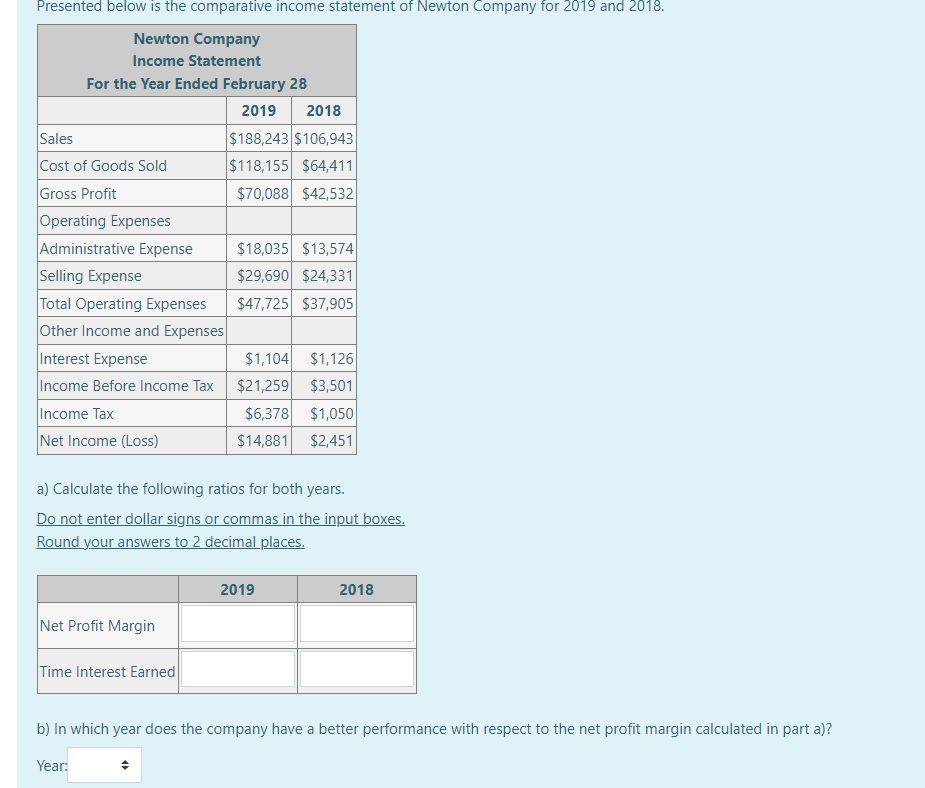Viewport: 925px width, 788px height.
Task: Select the 2019 header in the ratio table
Action: (x=237, y=589)
